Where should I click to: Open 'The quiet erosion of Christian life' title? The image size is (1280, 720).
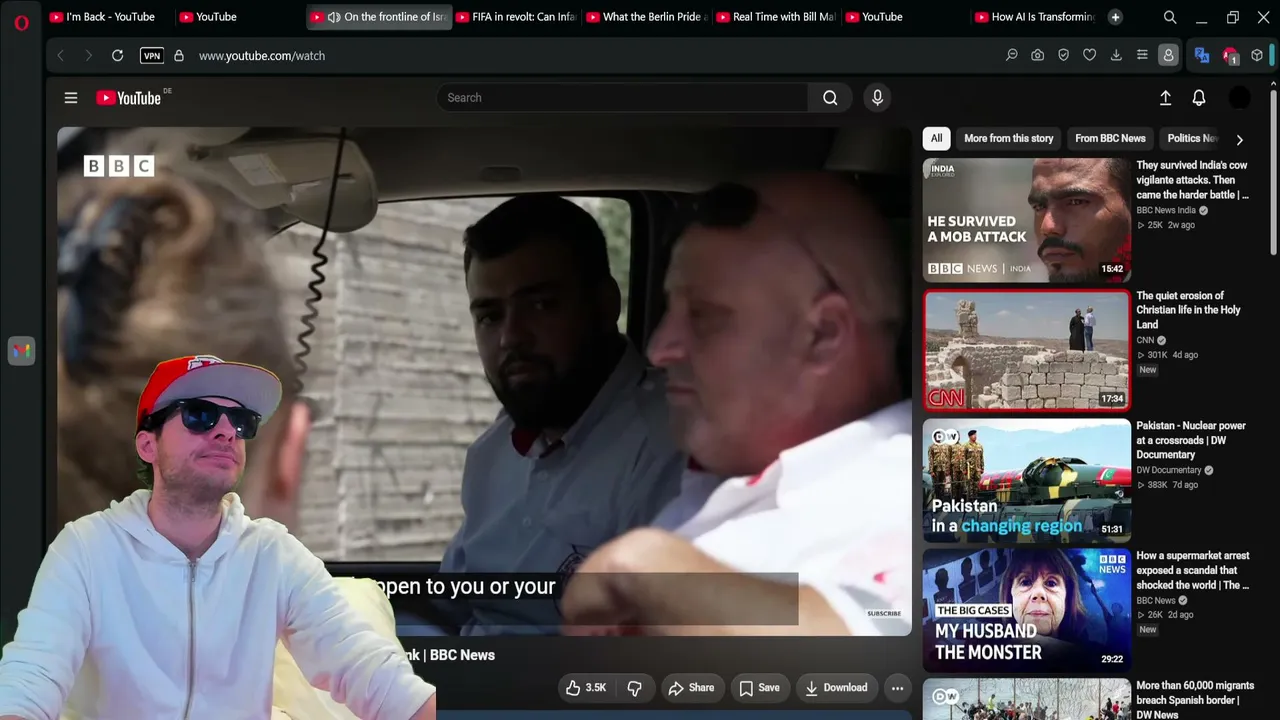click(x=1188, y=310)
